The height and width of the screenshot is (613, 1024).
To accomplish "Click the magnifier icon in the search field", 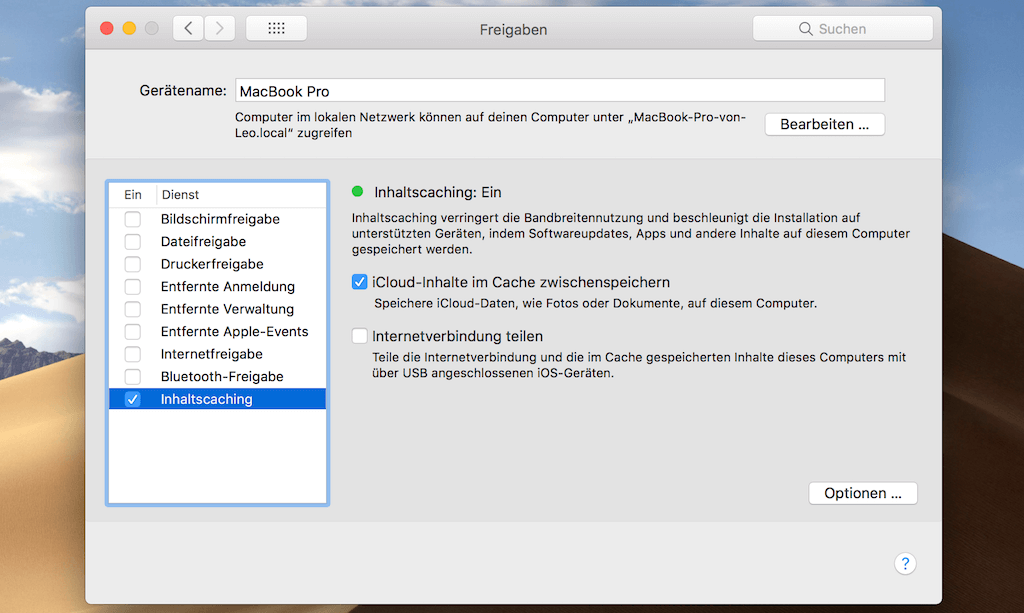I will (806, 29).
